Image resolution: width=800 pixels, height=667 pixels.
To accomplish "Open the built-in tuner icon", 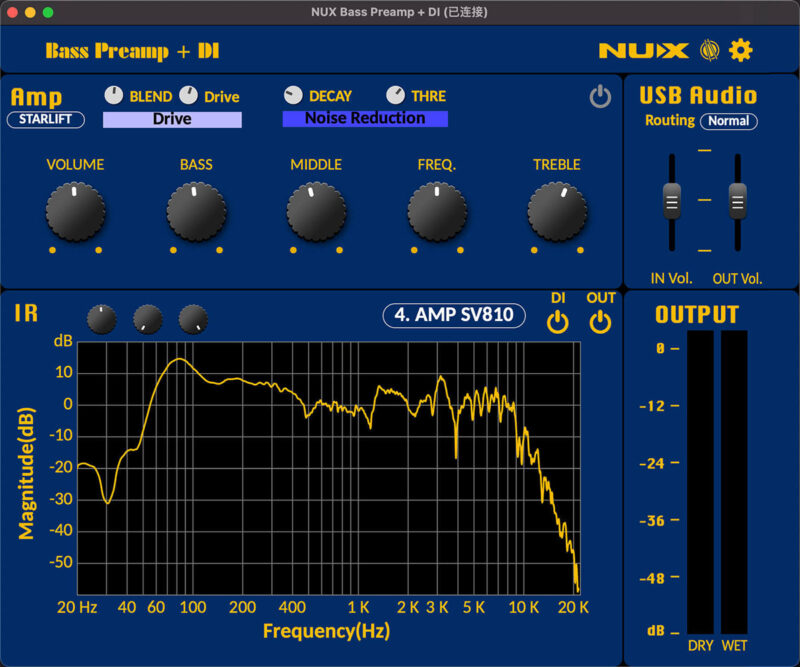I will [708, 50].
